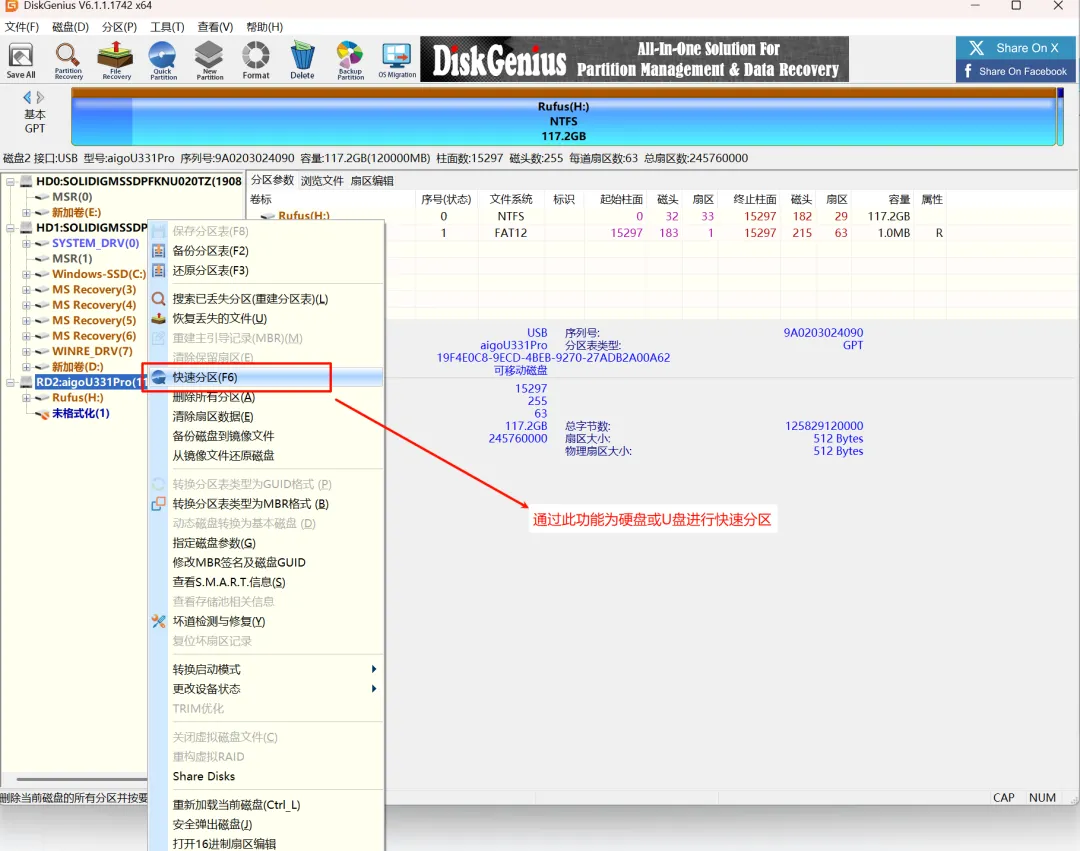
Task: Click the Facebook logo icon
Action: coord(968,71)
